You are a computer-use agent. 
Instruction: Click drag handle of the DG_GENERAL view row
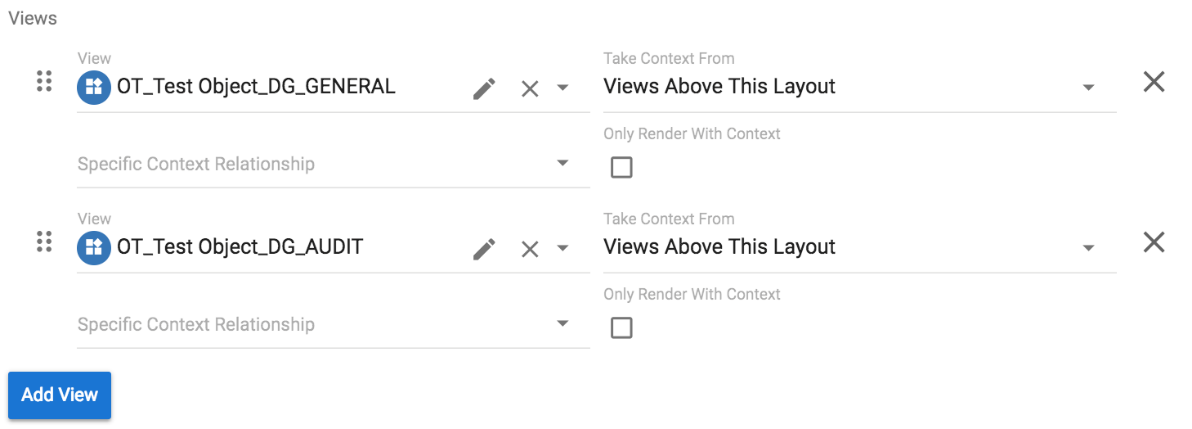click(x=44, y=81)
